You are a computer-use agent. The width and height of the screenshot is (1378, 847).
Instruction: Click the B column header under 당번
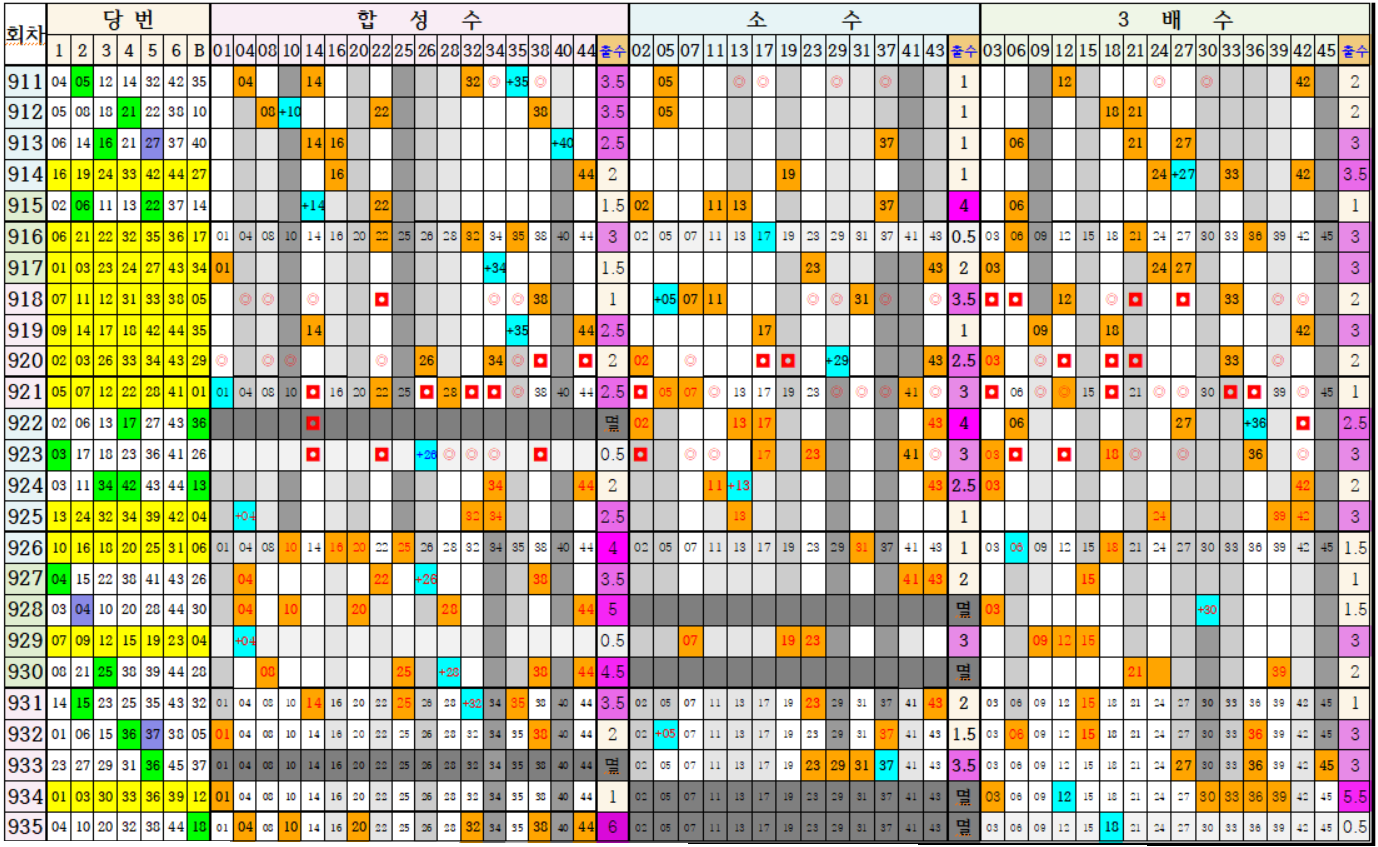pos(199,50)
